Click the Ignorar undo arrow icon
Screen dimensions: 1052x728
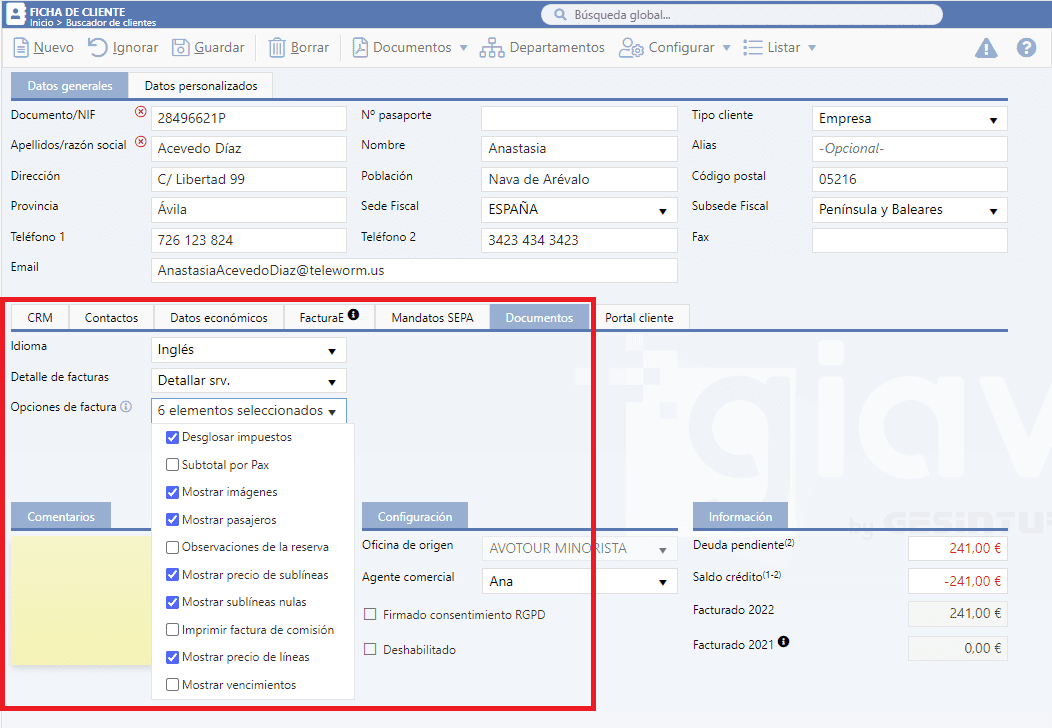(x=98, y=48)
